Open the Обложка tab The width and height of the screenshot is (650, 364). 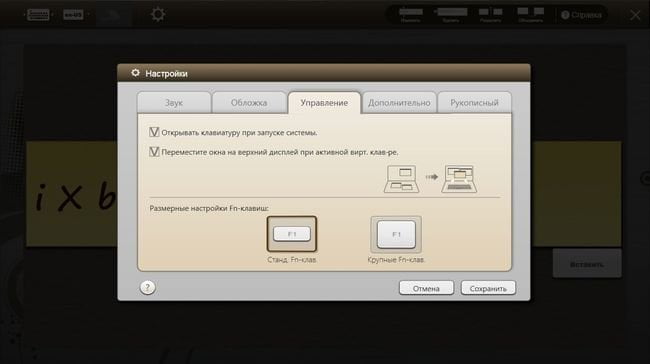click(249, 102)
